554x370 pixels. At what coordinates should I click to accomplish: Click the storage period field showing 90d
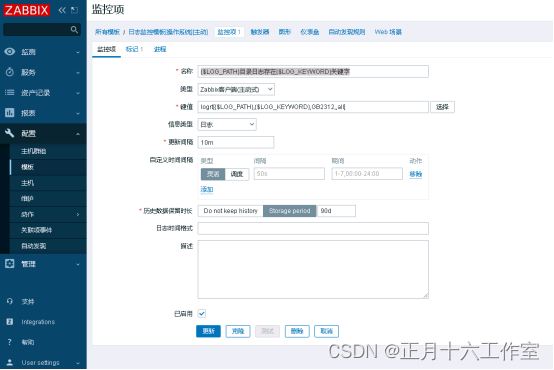tap(336, 211)
